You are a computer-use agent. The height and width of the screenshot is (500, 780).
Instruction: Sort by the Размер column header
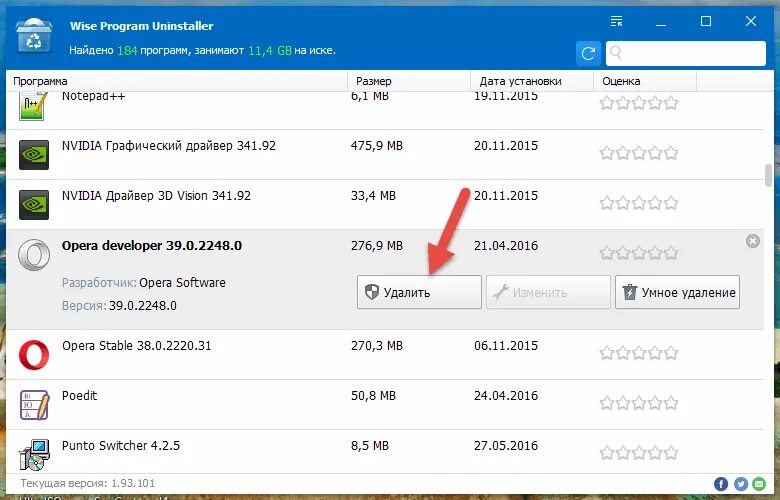(x=409, y=81)
